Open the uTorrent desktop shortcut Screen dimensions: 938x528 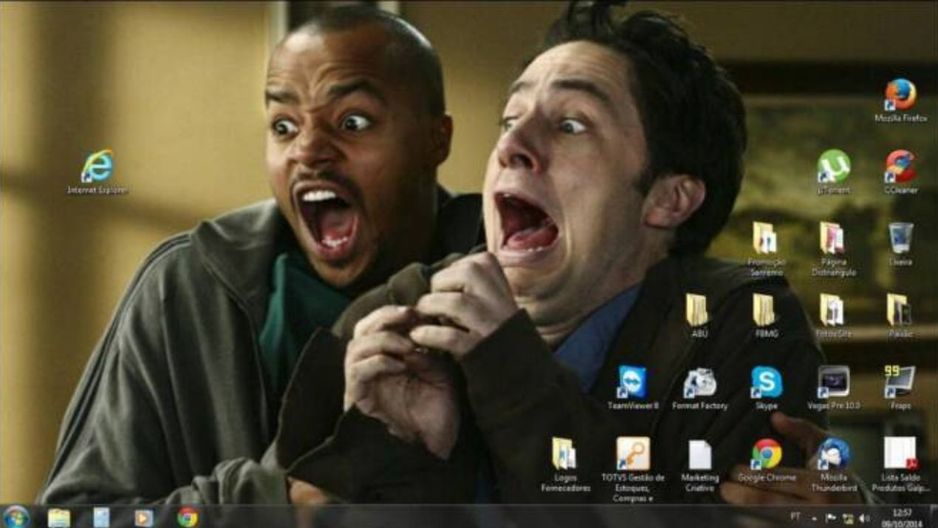(x=833, y=167)
